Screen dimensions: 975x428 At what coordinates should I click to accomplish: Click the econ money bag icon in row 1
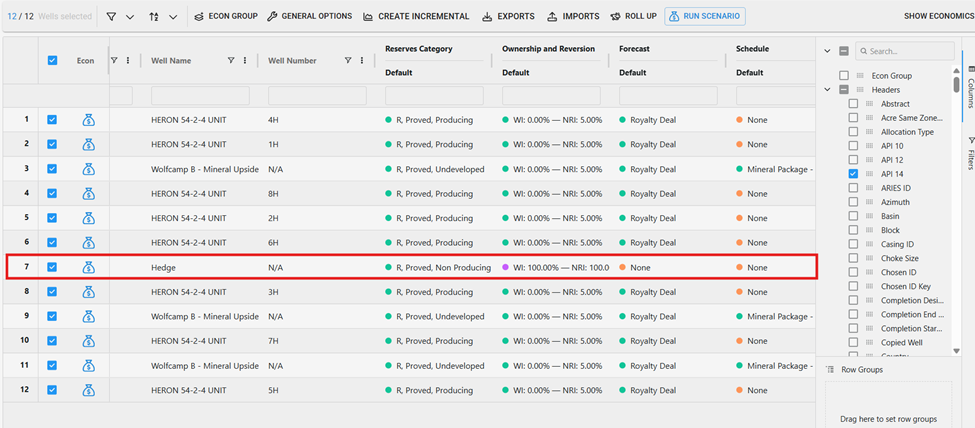click(x=88, y=120)
